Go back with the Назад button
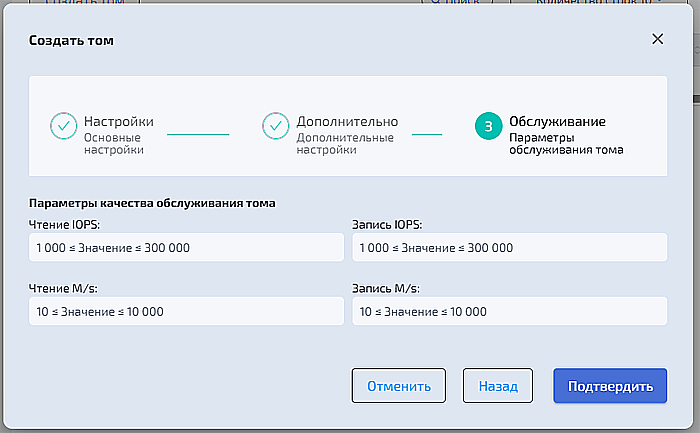 click(x=498, y=386)
